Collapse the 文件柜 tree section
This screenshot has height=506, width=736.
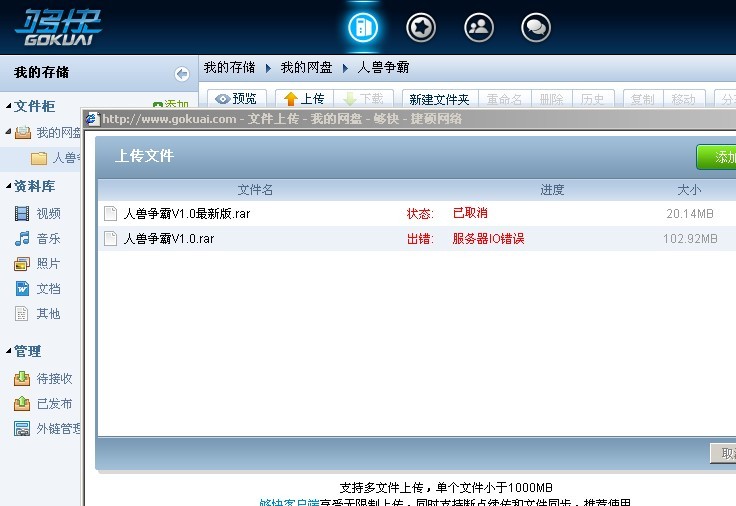click(8, 106)
